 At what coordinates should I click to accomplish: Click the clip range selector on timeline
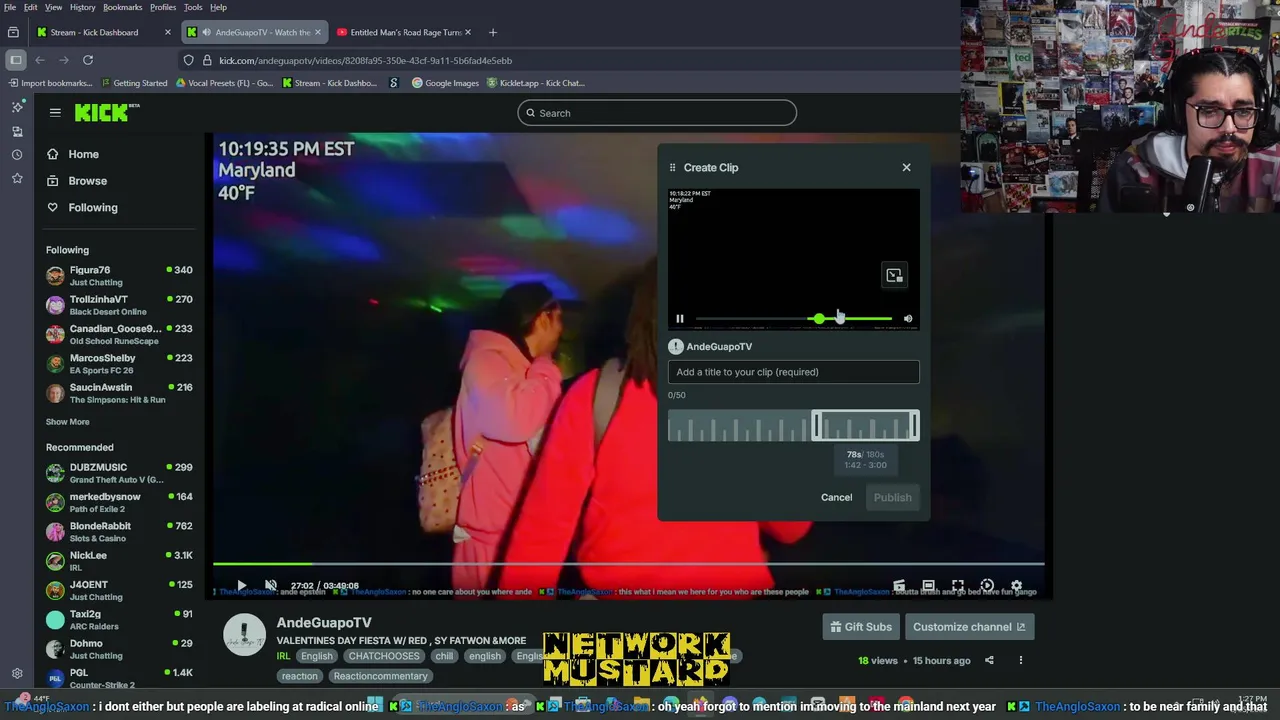click(865, 426)
